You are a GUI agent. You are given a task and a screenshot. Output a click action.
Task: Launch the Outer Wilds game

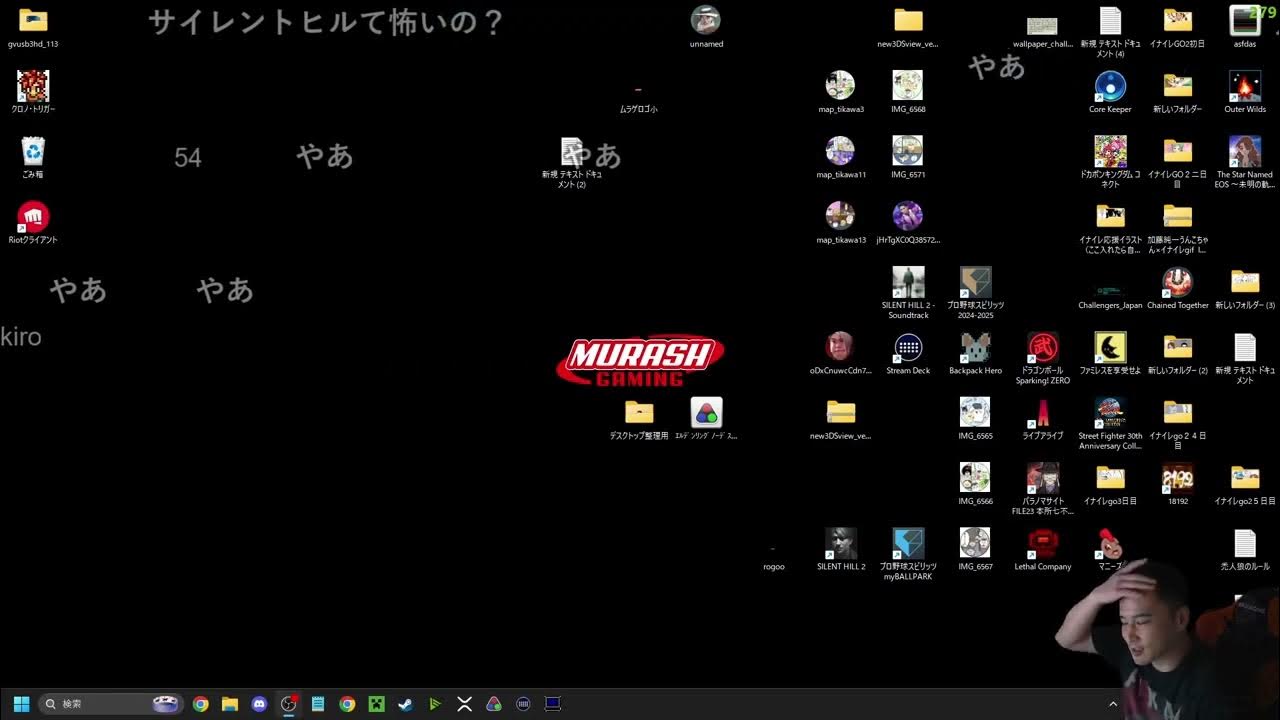pos(1244,86)
